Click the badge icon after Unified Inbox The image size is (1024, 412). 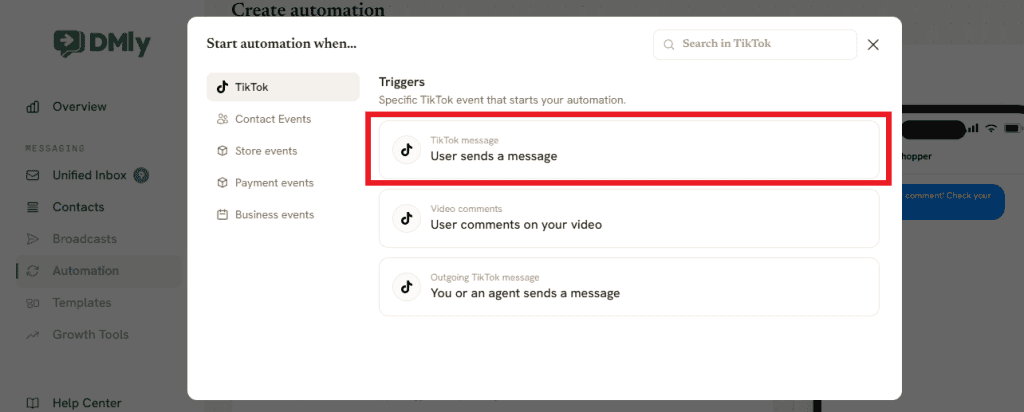(x=142, y=175)
